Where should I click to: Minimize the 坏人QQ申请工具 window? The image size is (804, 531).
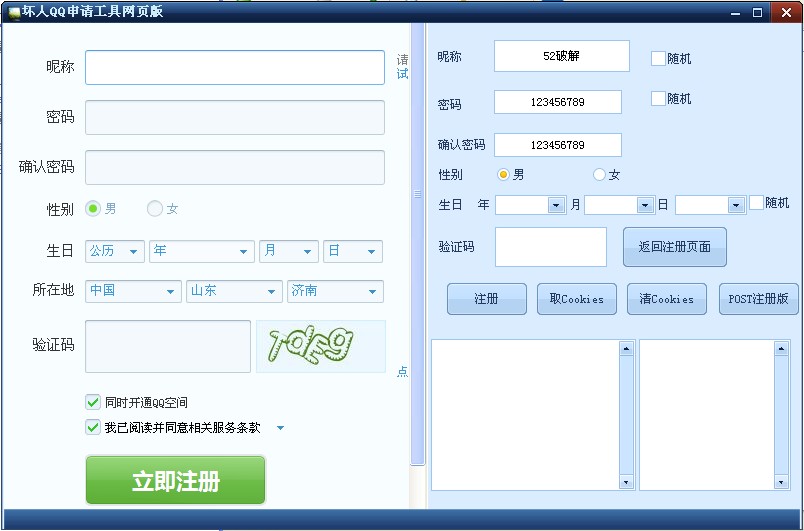735,13
